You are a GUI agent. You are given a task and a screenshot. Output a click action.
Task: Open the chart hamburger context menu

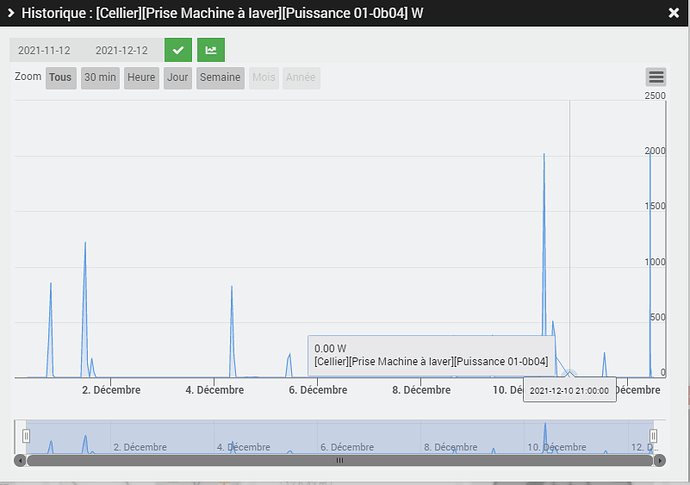tap(656, 77)
